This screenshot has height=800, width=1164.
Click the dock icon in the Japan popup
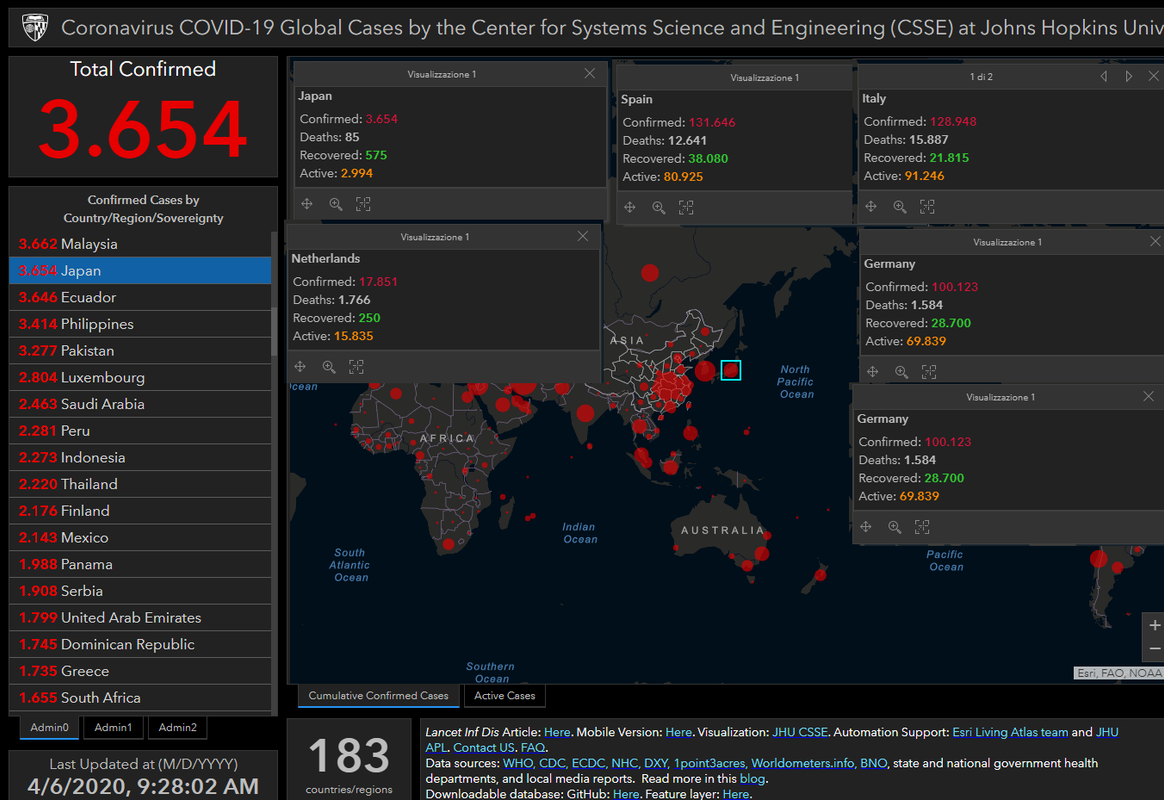[x=363, y=204]
